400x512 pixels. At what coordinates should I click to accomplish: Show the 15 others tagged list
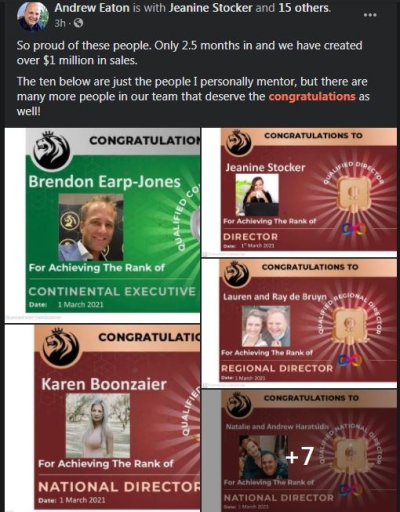coord(304,8)
